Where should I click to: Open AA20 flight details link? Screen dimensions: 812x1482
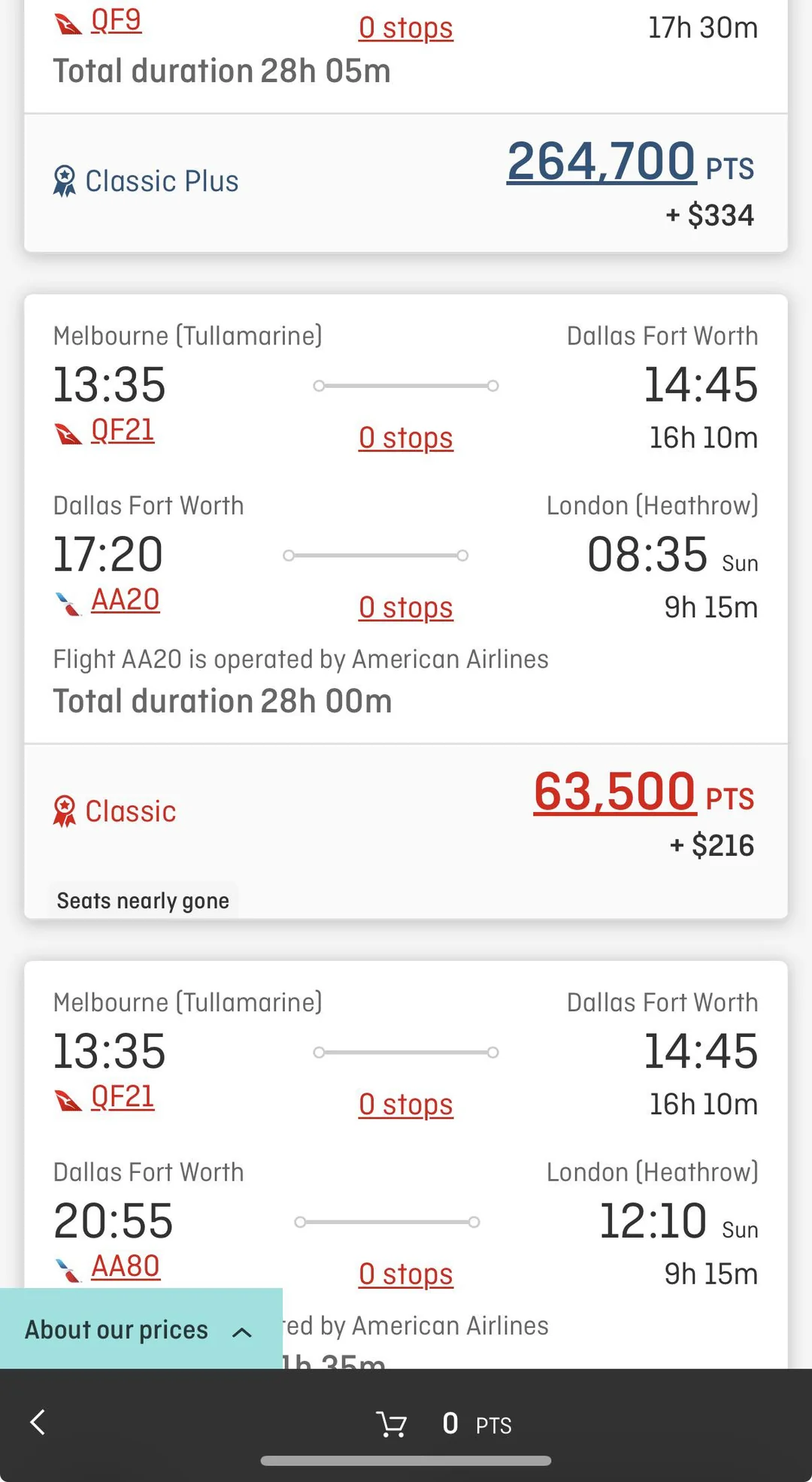(x=125, y=600)
